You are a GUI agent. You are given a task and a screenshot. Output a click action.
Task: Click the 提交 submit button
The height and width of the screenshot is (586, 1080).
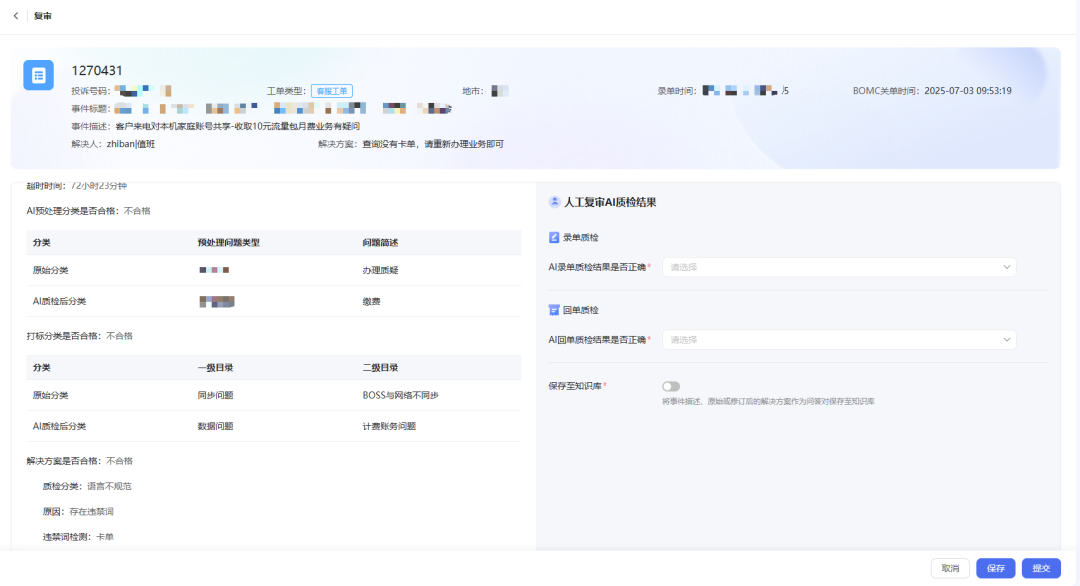1041,568
